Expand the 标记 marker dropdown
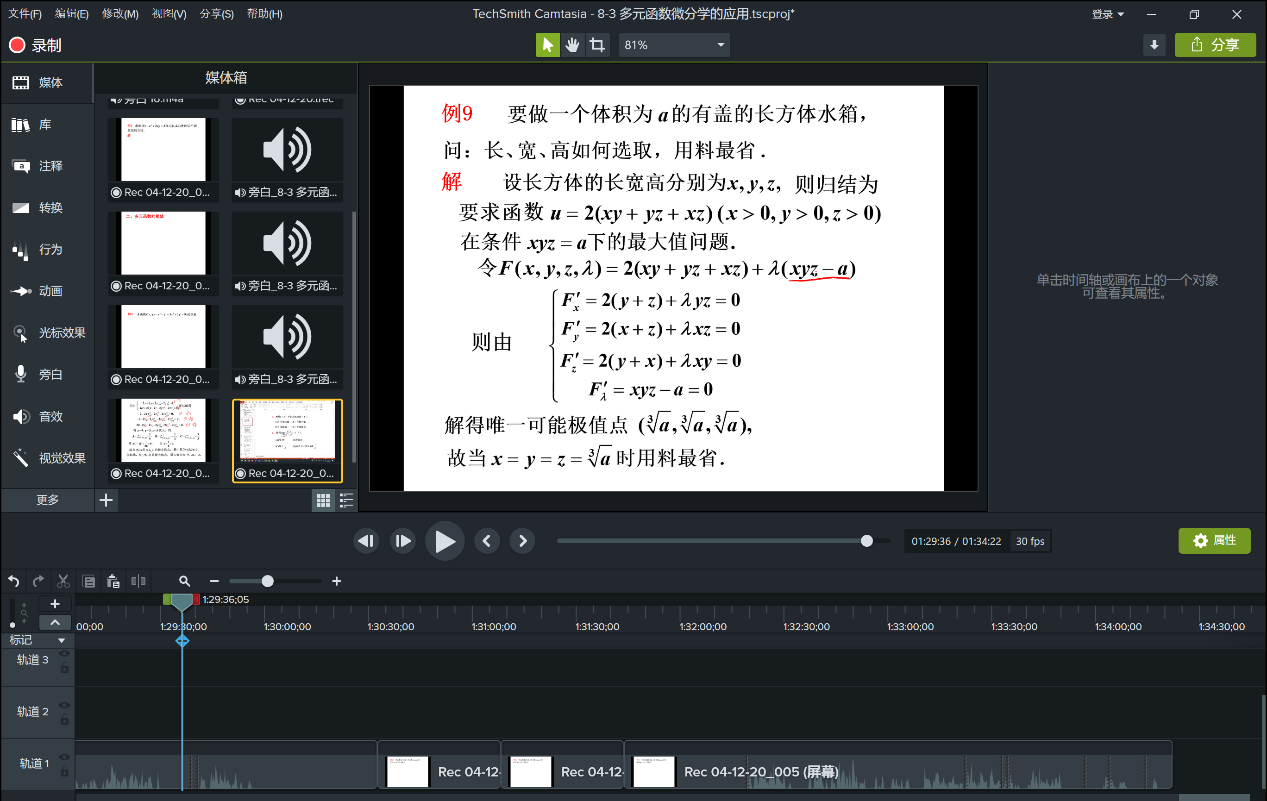The width and height of the screenshot is (1267, 801). (x=61, y=640)
